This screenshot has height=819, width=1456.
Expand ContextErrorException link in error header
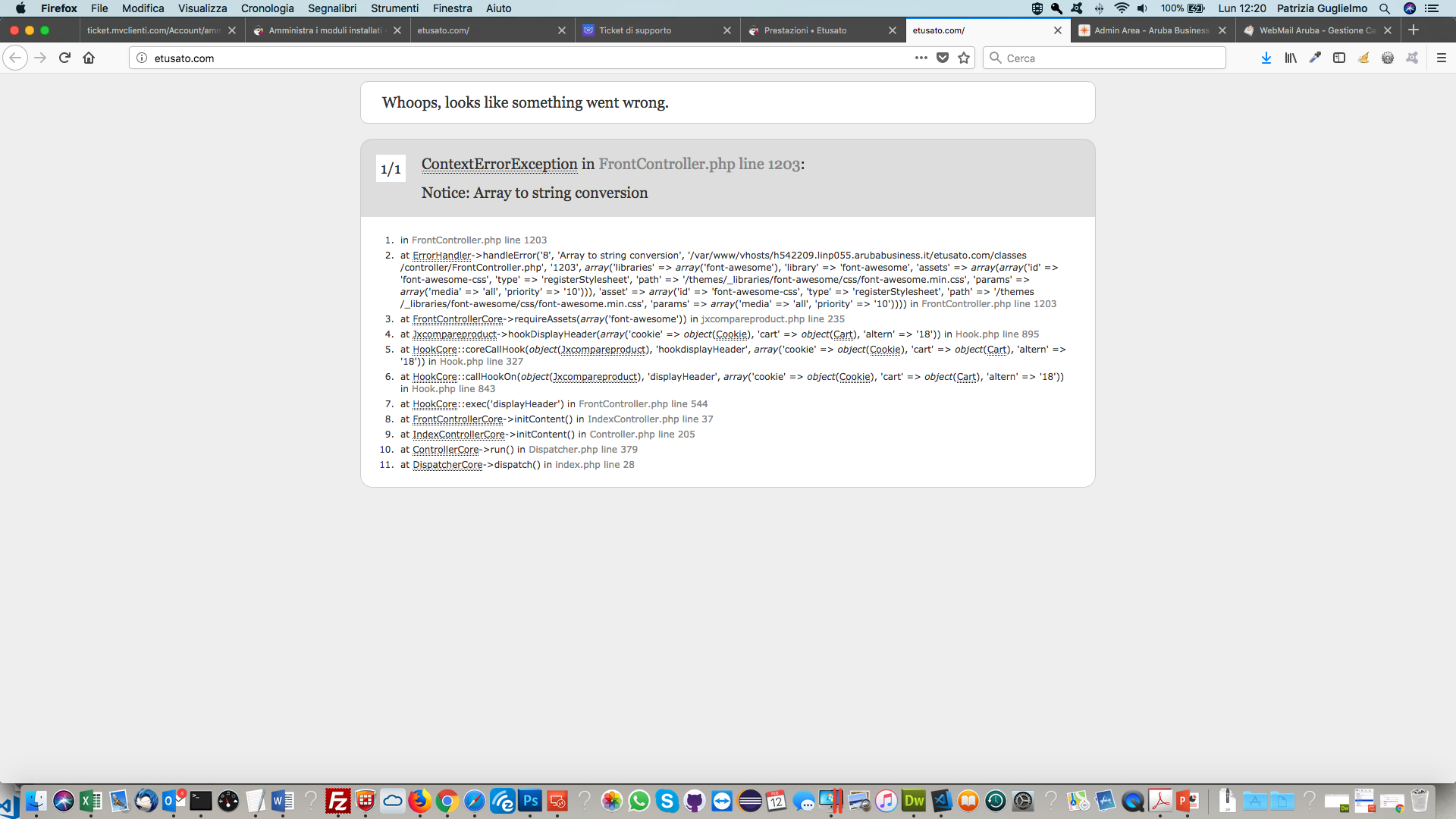(499, 164)
